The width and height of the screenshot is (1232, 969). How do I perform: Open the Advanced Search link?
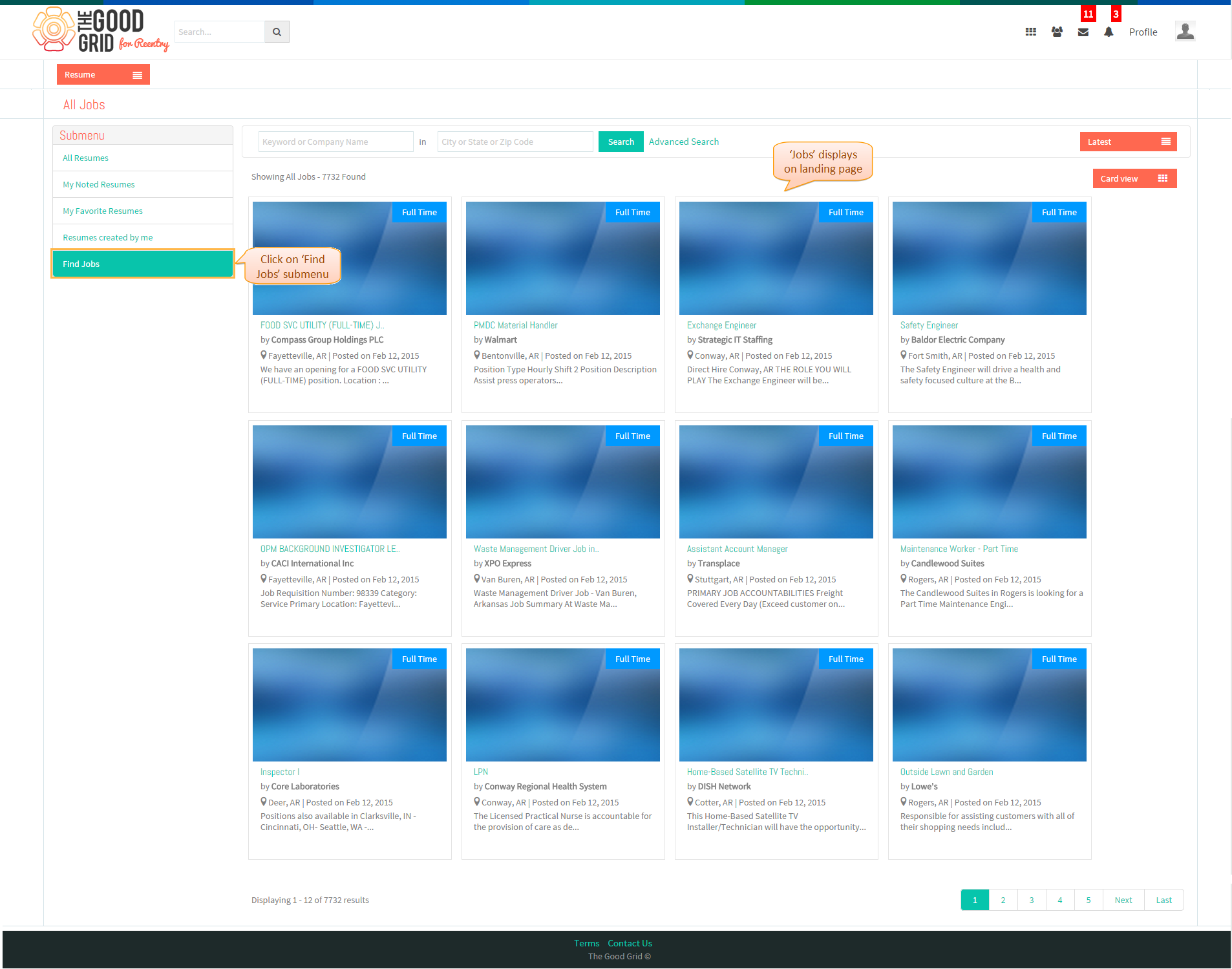683,142
